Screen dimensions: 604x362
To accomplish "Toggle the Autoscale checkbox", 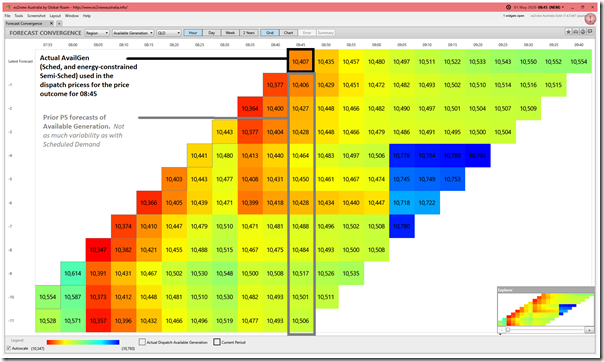I will [x=9, y=348].
